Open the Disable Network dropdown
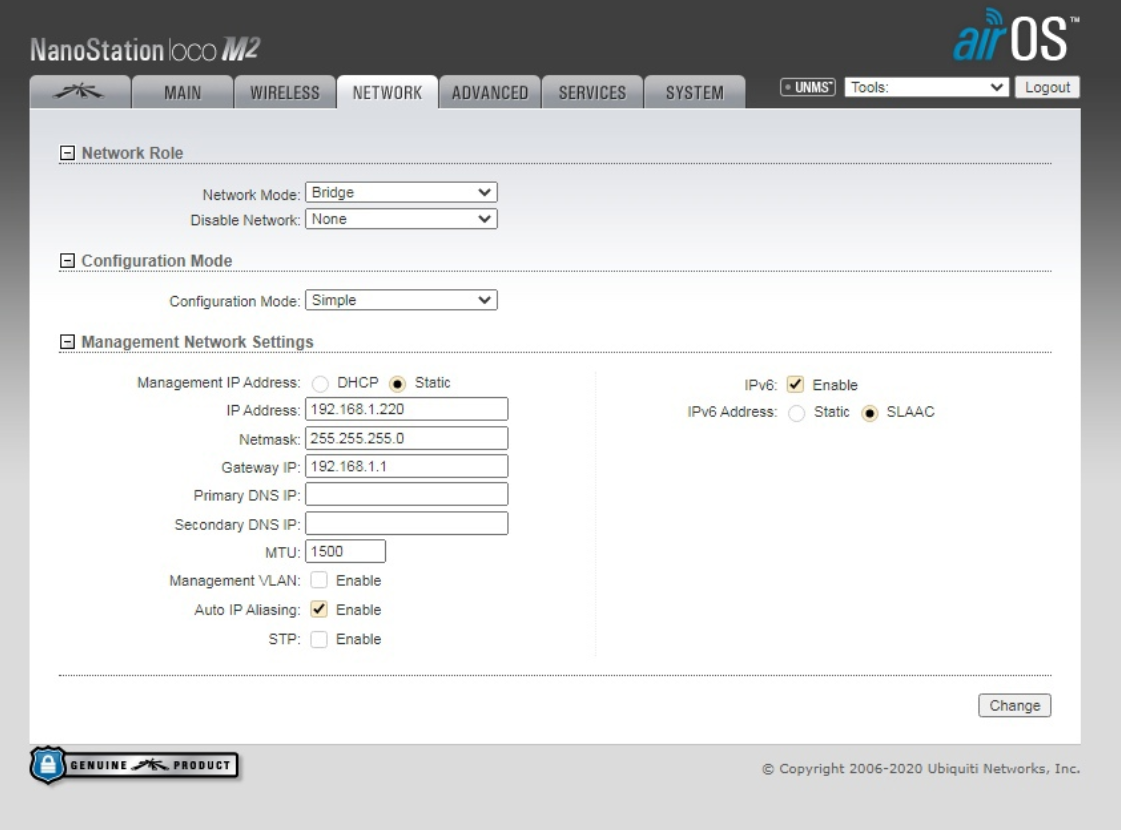The height and width of the screenshot is (830, 1121). [400, 219]
